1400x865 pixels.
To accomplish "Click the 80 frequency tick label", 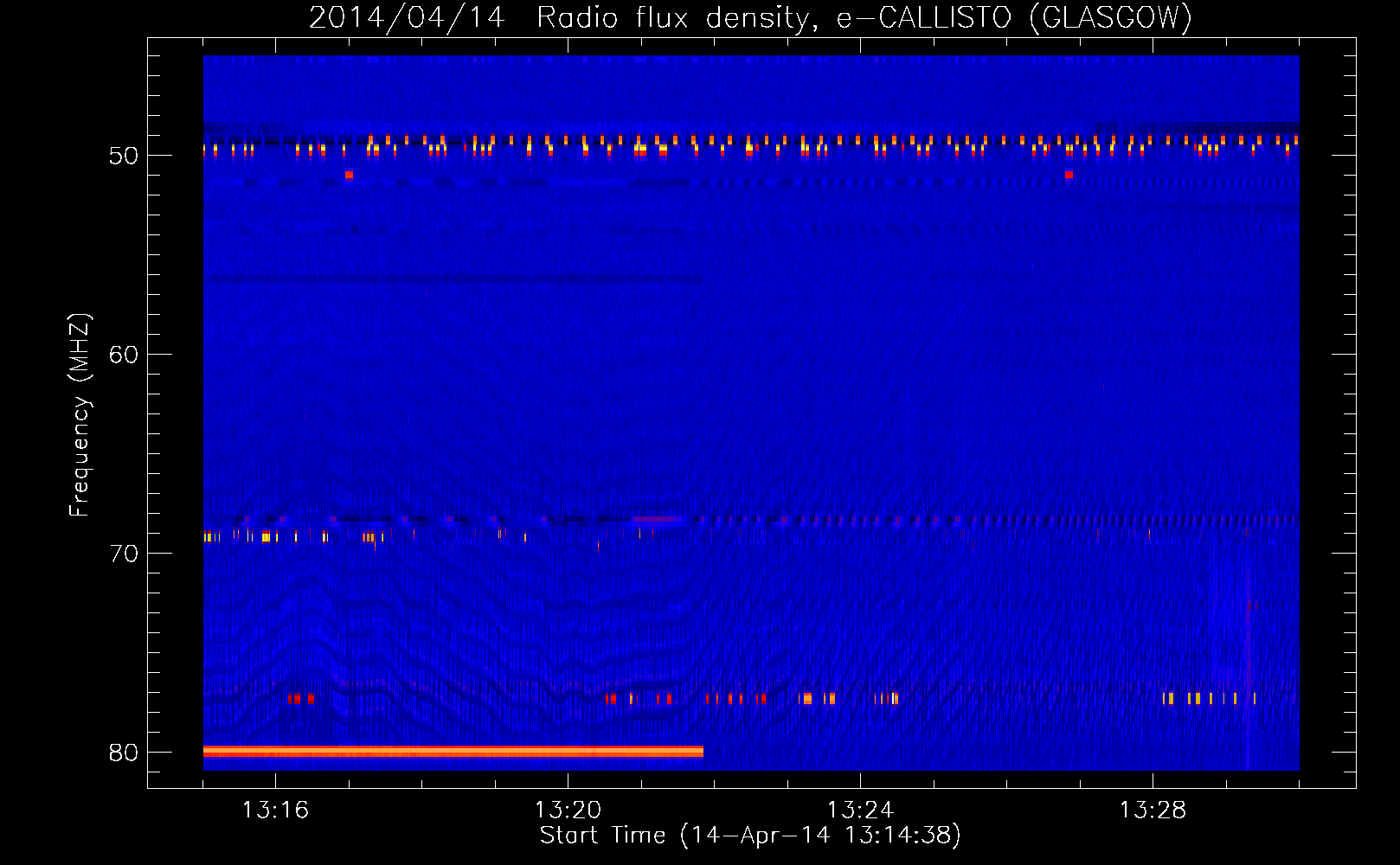I will click(124, 753).
